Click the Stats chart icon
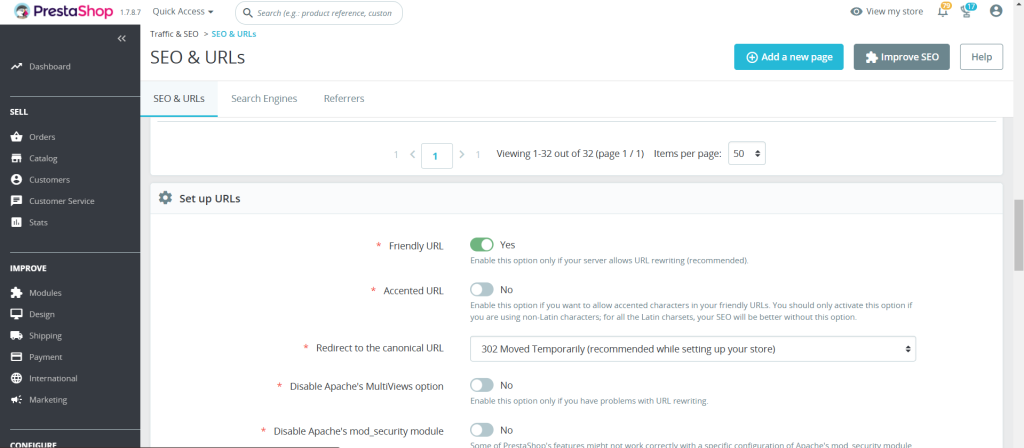The height and width of the screenshot is (448, 1024). click(x=16, y=222)
